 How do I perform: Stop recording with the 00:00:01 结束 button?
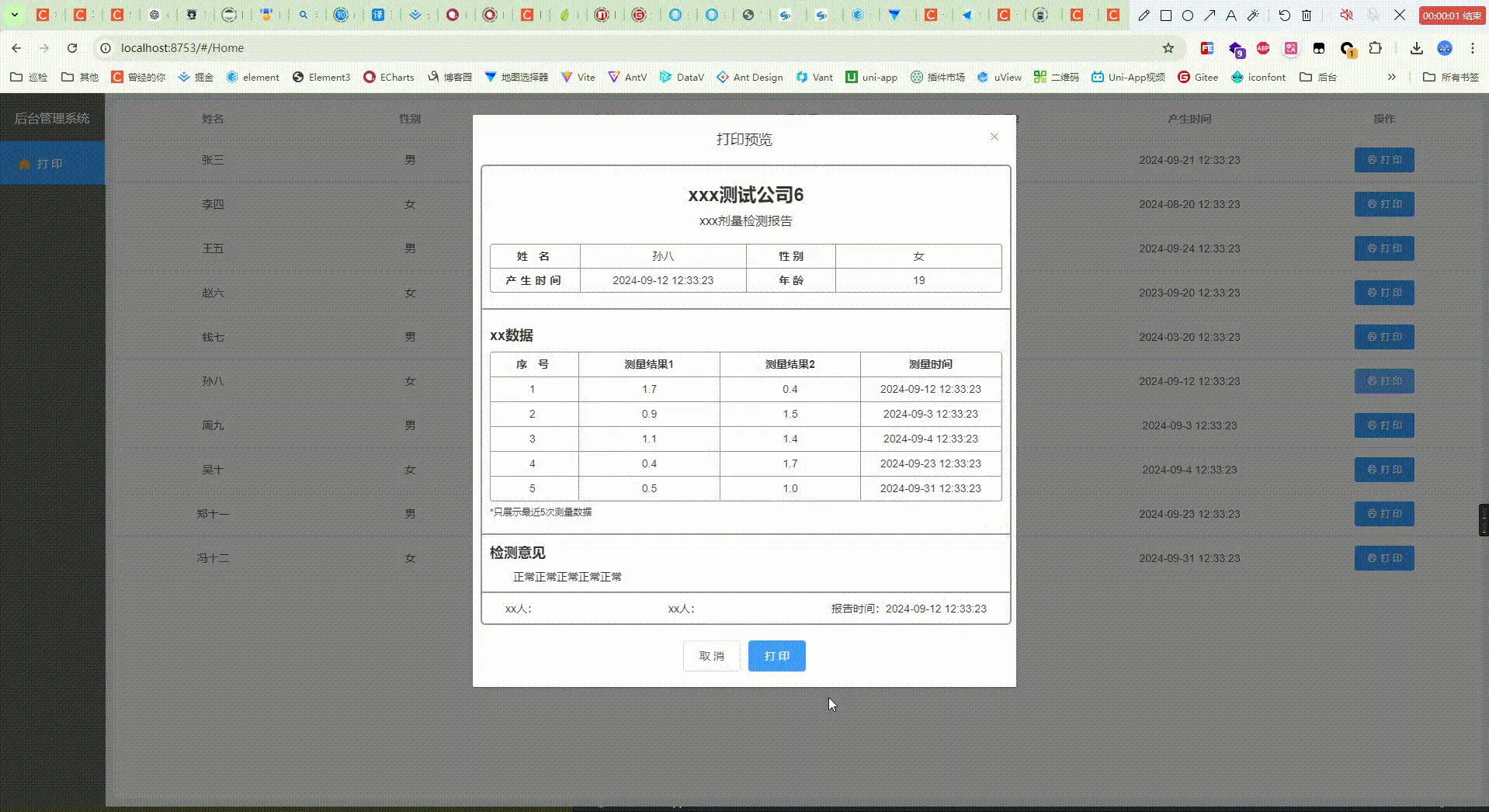pos(1451,15)
